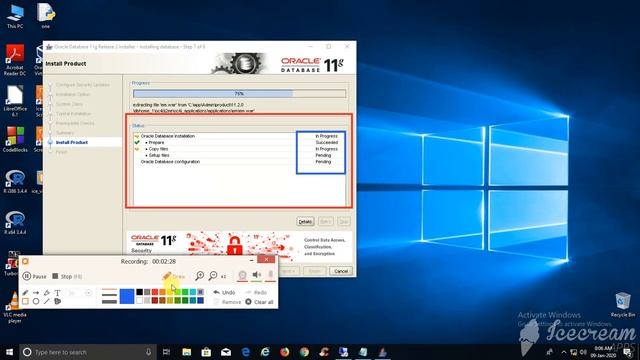Select the rectangle shape tool
This screenshot has height=360, width=640.
tap(25, 301)
